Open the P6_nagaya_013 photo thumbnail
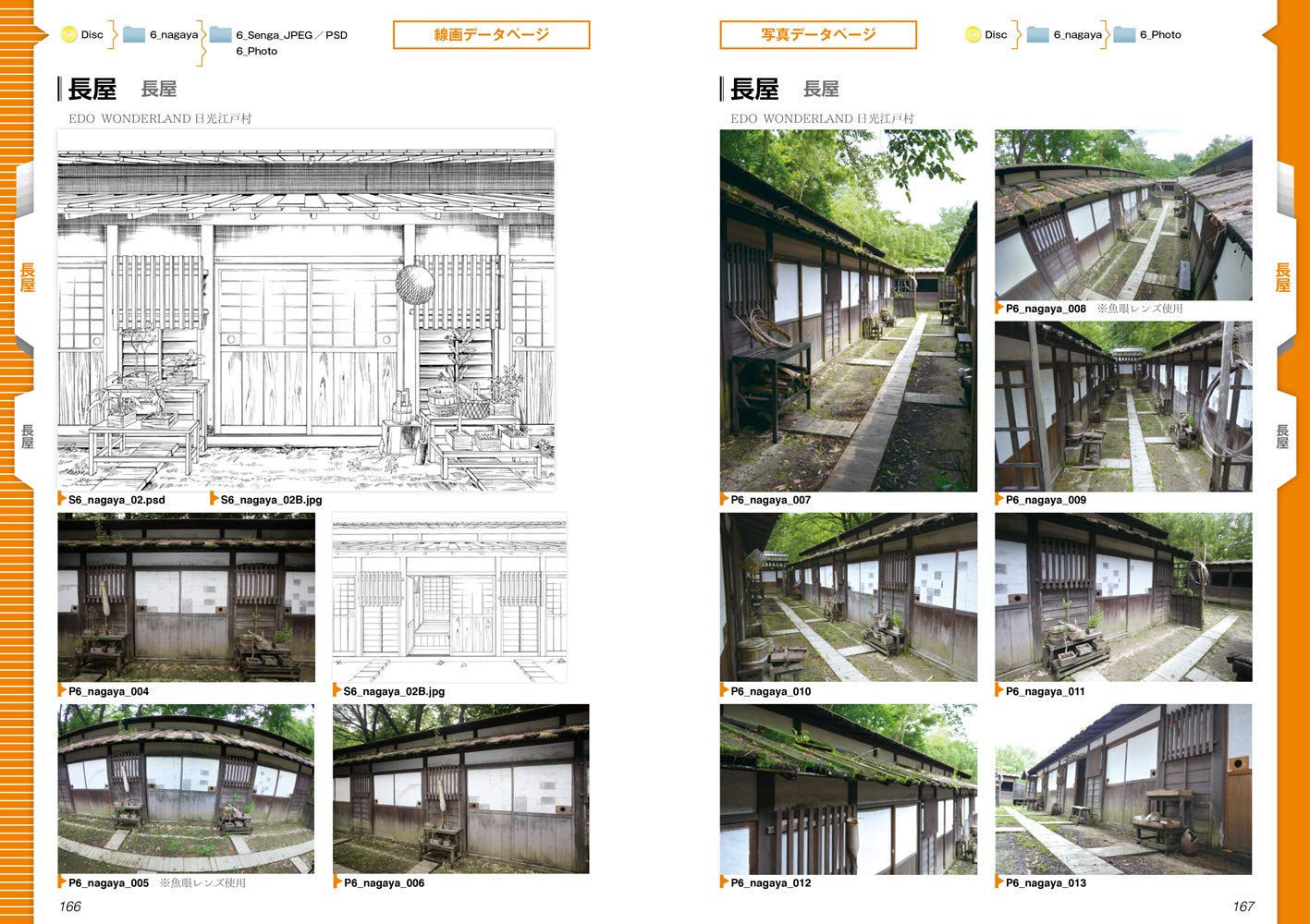 pyautogui.click(x=1123, y=789)
